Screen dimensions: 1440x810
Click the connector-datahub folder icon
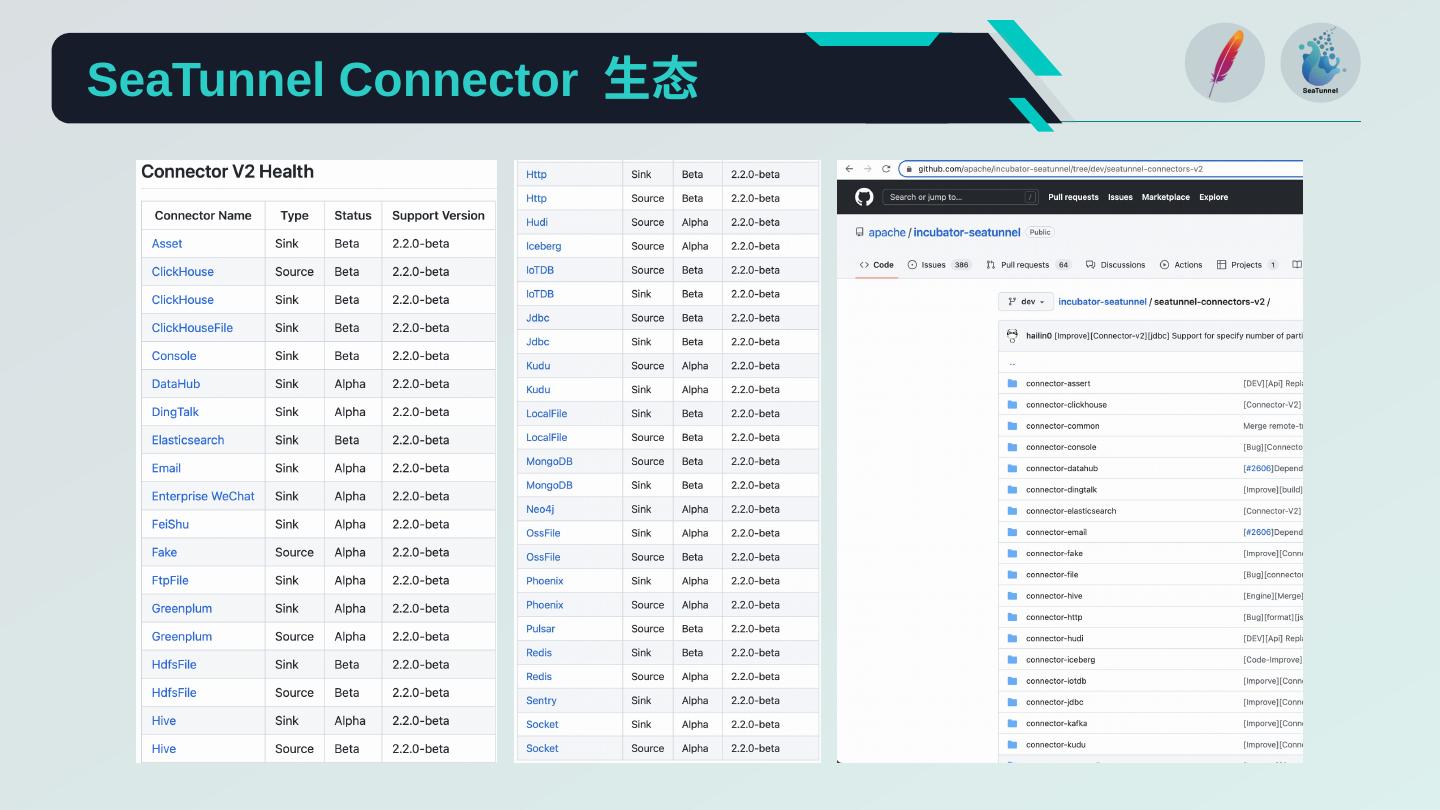click(x=1012, y=468)
